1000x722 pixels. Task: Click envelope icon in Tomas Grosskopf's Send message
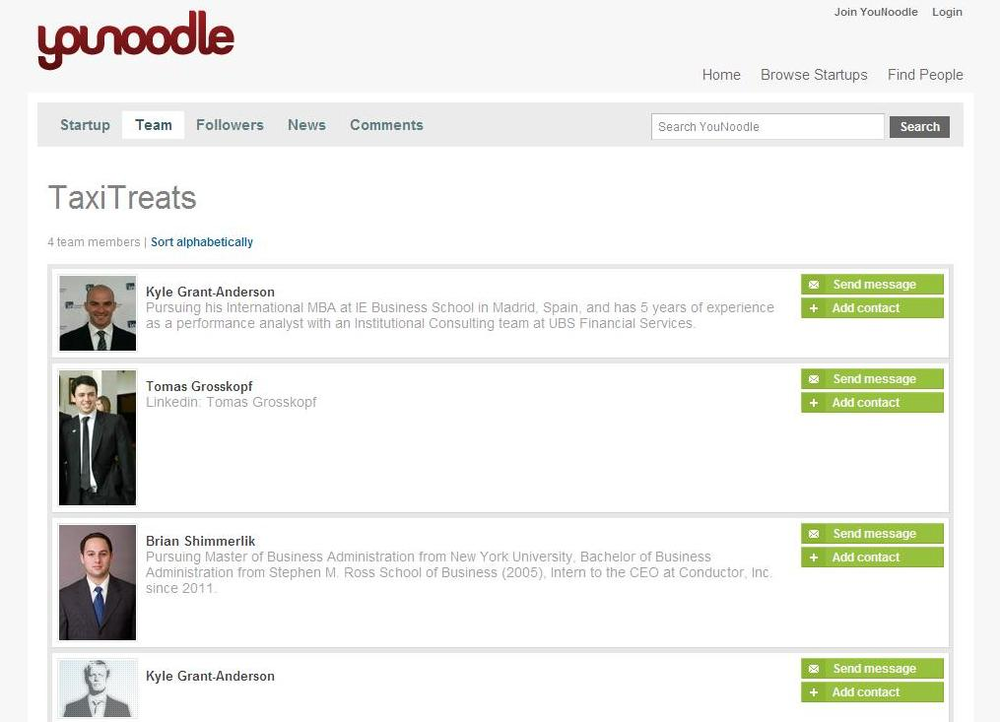(814, 380)
